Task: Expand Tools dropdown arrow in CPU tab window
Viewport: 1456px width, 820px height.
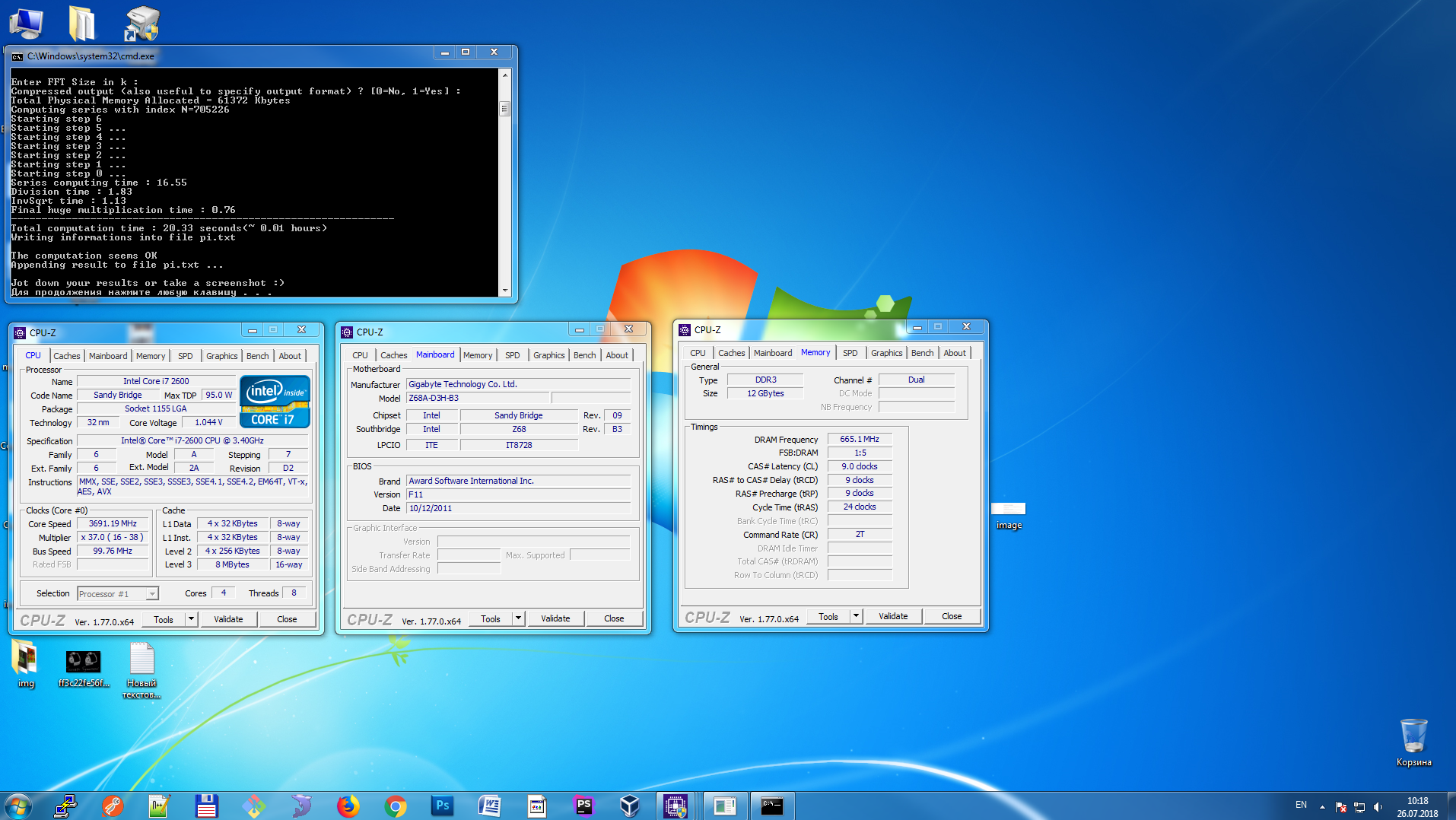Action: 192,619
